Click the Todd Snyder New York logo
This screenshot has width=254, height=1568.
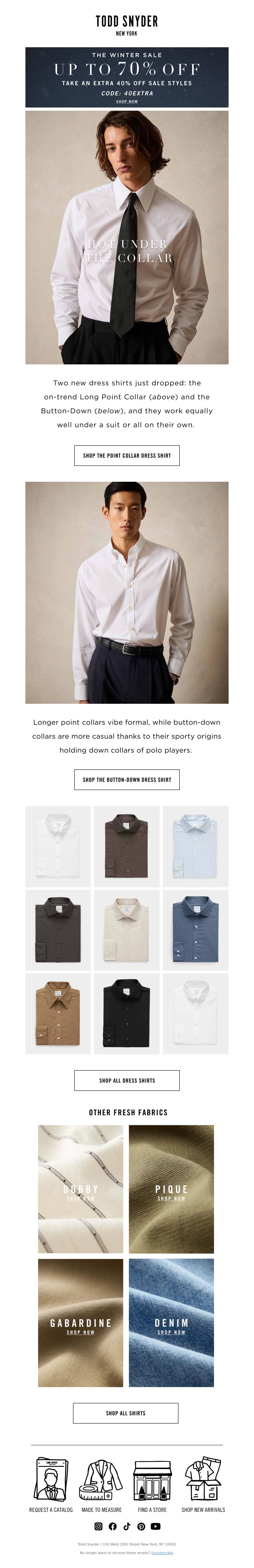(x=127, y=25)
